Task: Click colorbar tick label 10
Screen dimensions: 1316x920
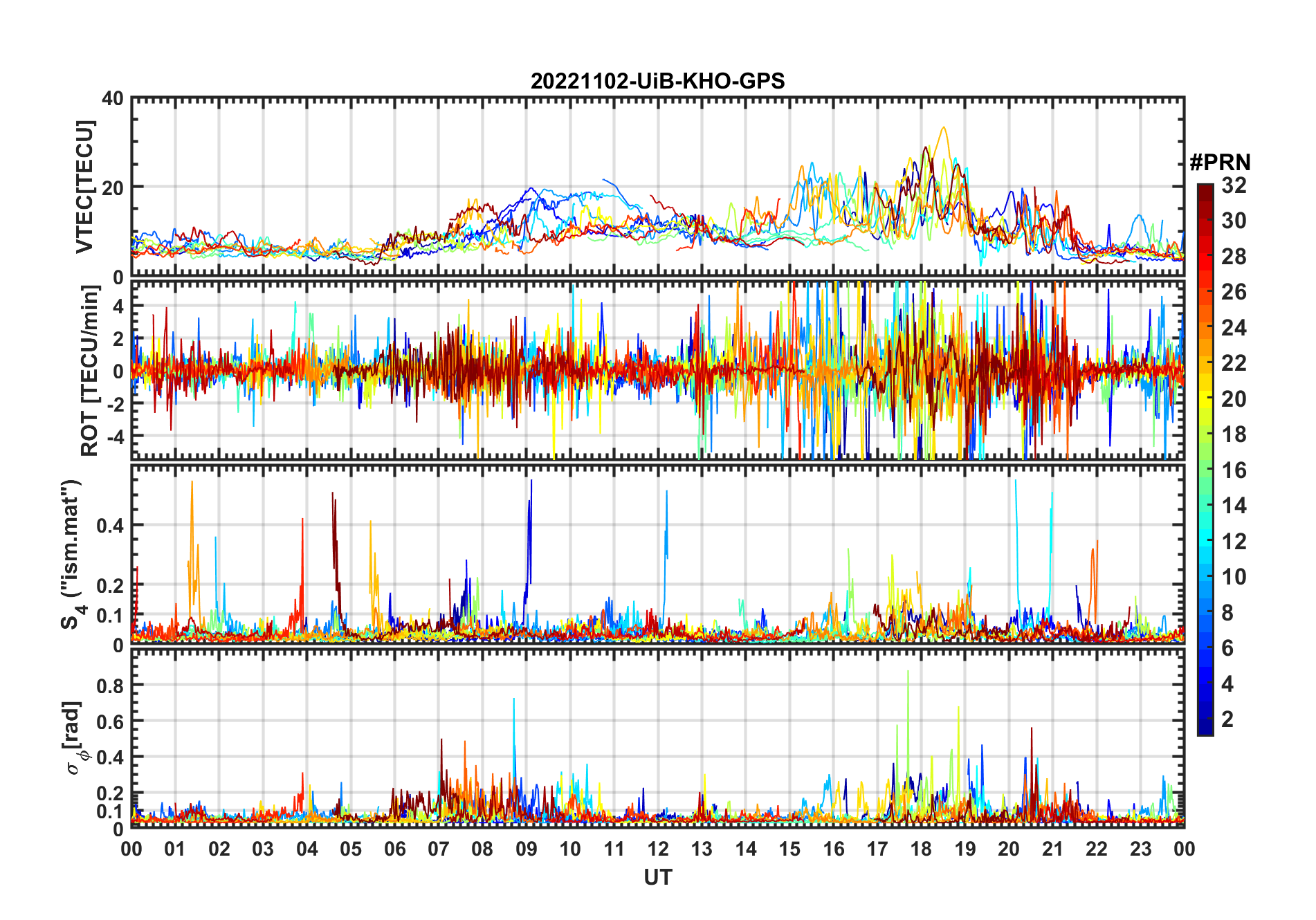Action: (x=1234, y=577)
